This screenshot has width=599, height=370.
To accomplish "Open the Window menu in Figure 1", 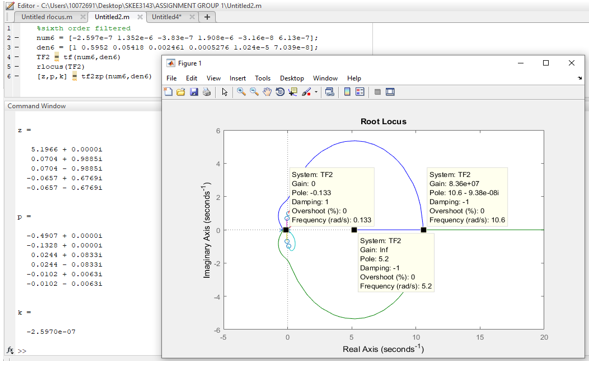I will 325,78.
